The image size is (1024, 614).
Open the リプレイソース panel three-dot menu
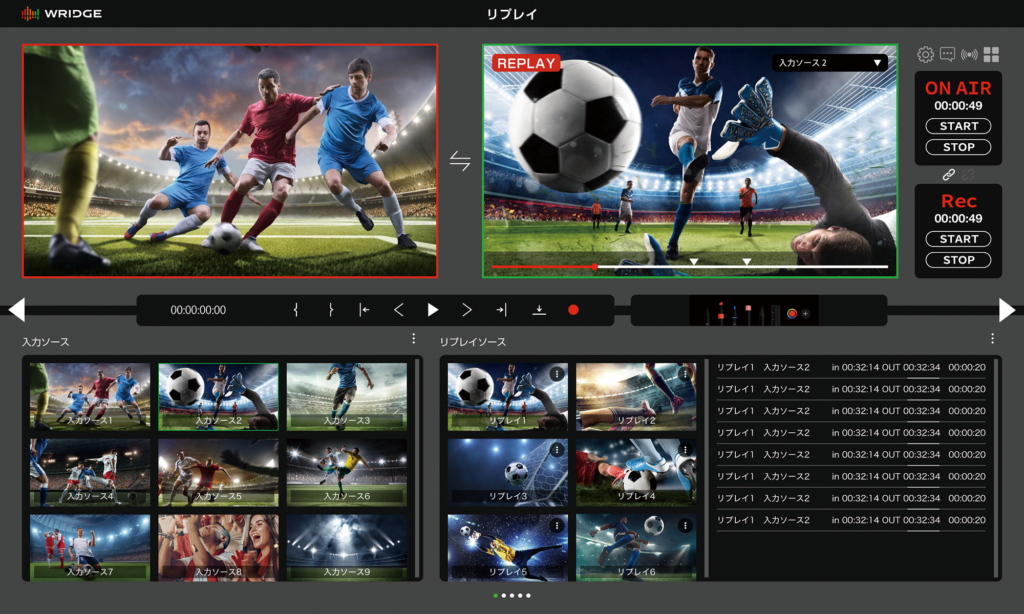coord(992,339)
